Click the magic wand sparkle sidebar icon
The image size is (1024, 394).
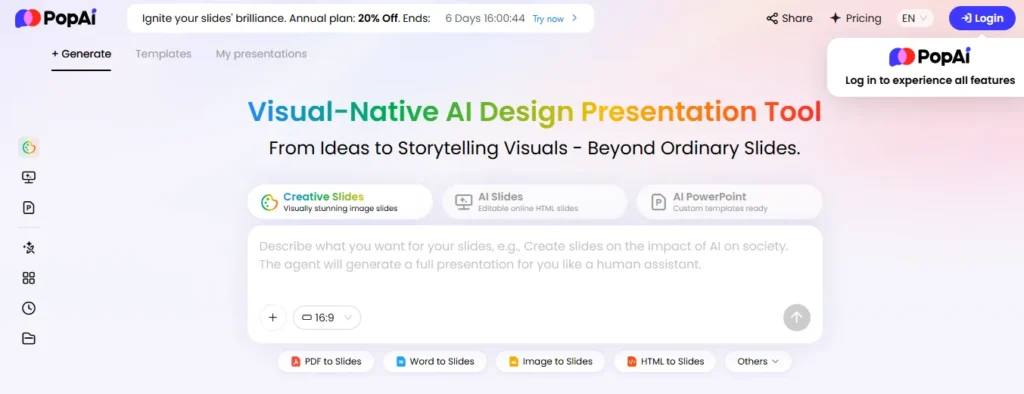[x=29, y=248]
